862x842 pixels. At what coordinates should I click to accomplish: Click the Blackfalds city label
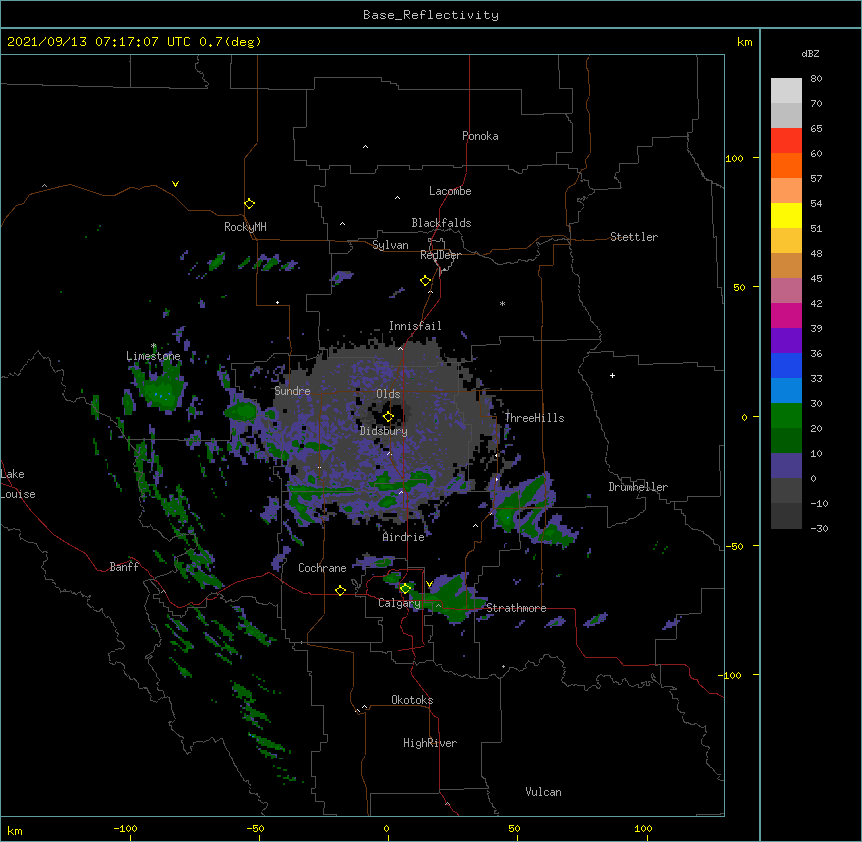[x=441, y=223]
